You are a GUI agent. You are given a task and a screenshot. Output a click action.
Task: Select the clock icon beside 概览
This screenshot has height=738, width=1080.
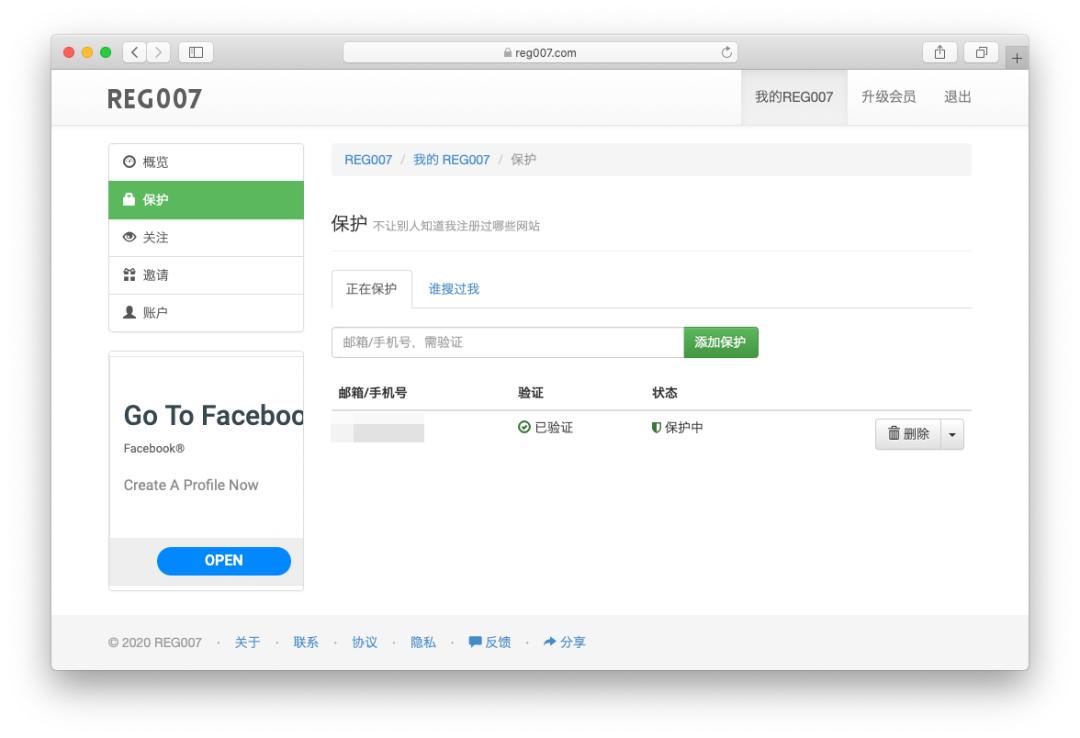[x=128, y=161]
